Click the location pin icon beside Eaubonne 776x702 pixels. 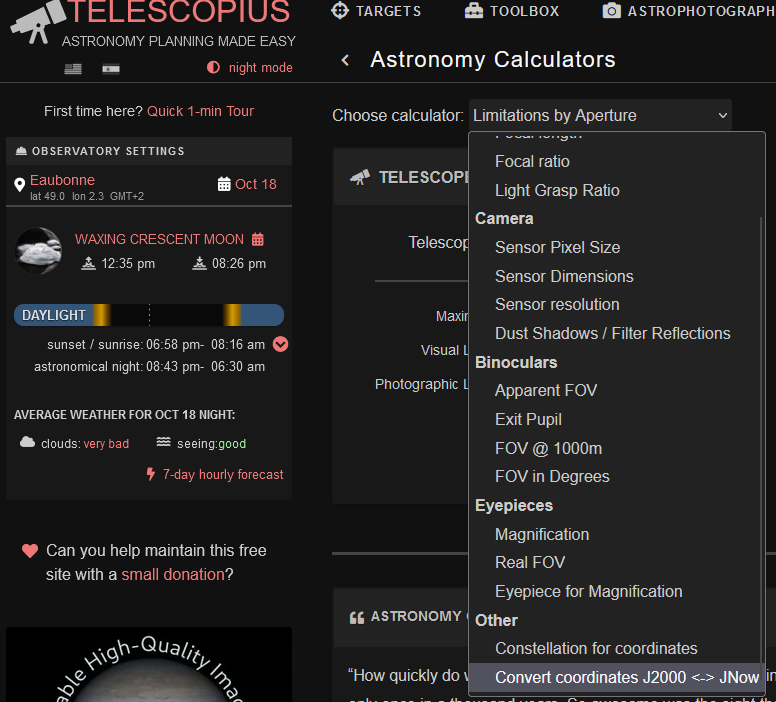[19, 185]
